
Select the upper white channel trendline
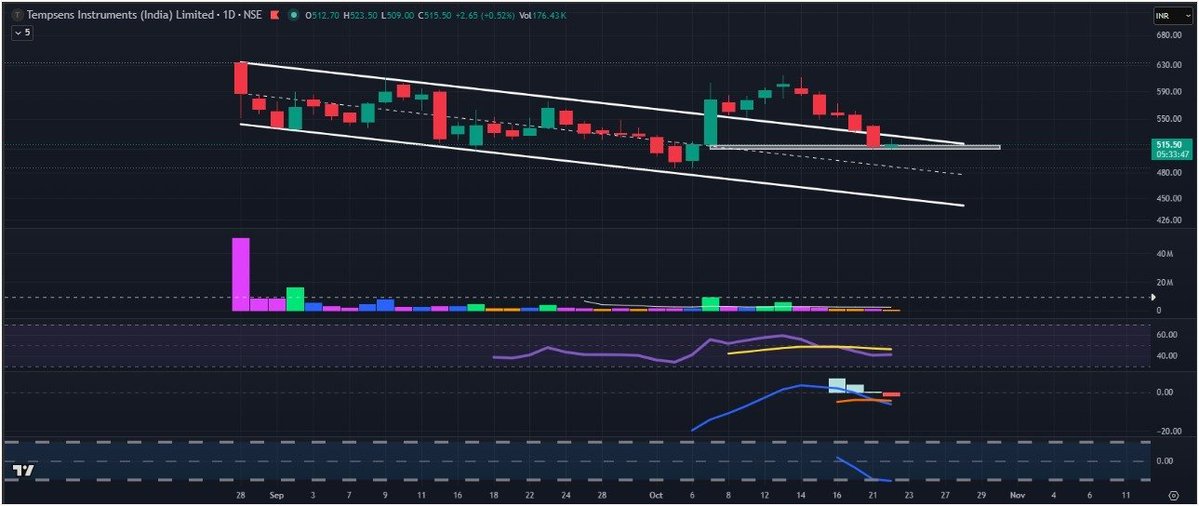(x=604, y=103)
